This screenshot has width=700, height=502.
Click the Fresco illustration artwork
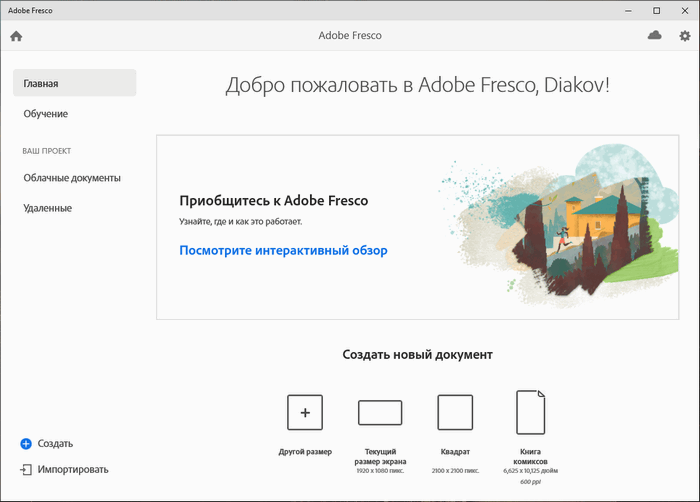pos(559,226)
